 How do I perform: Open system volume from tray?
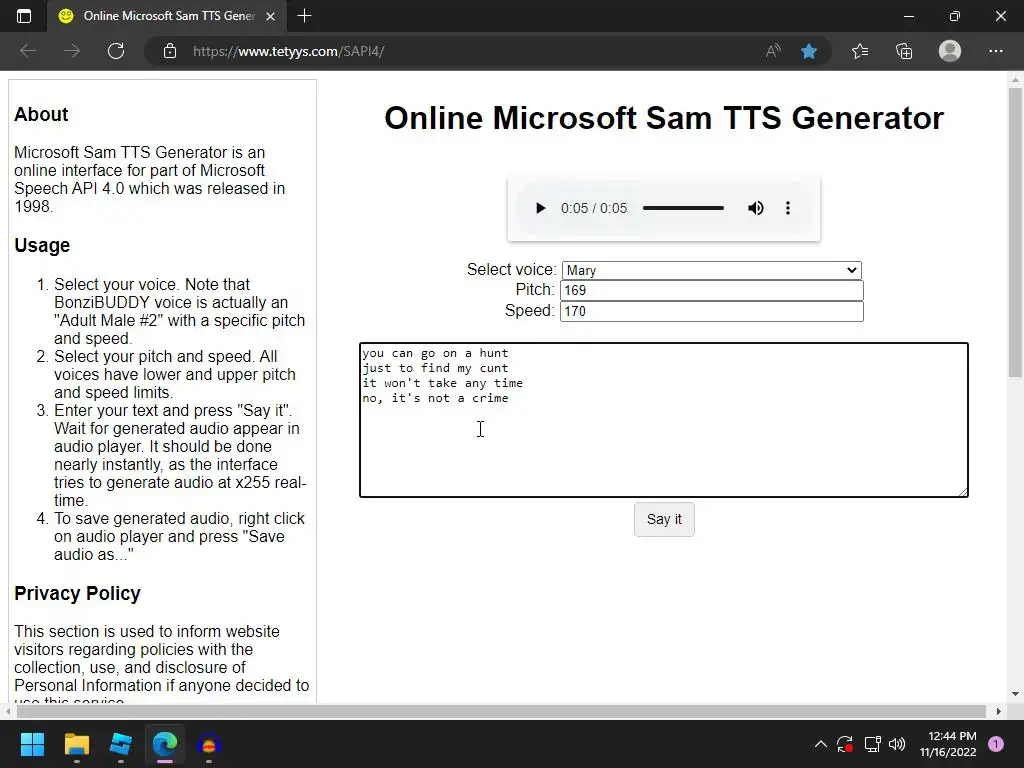(x=897, y=744)
